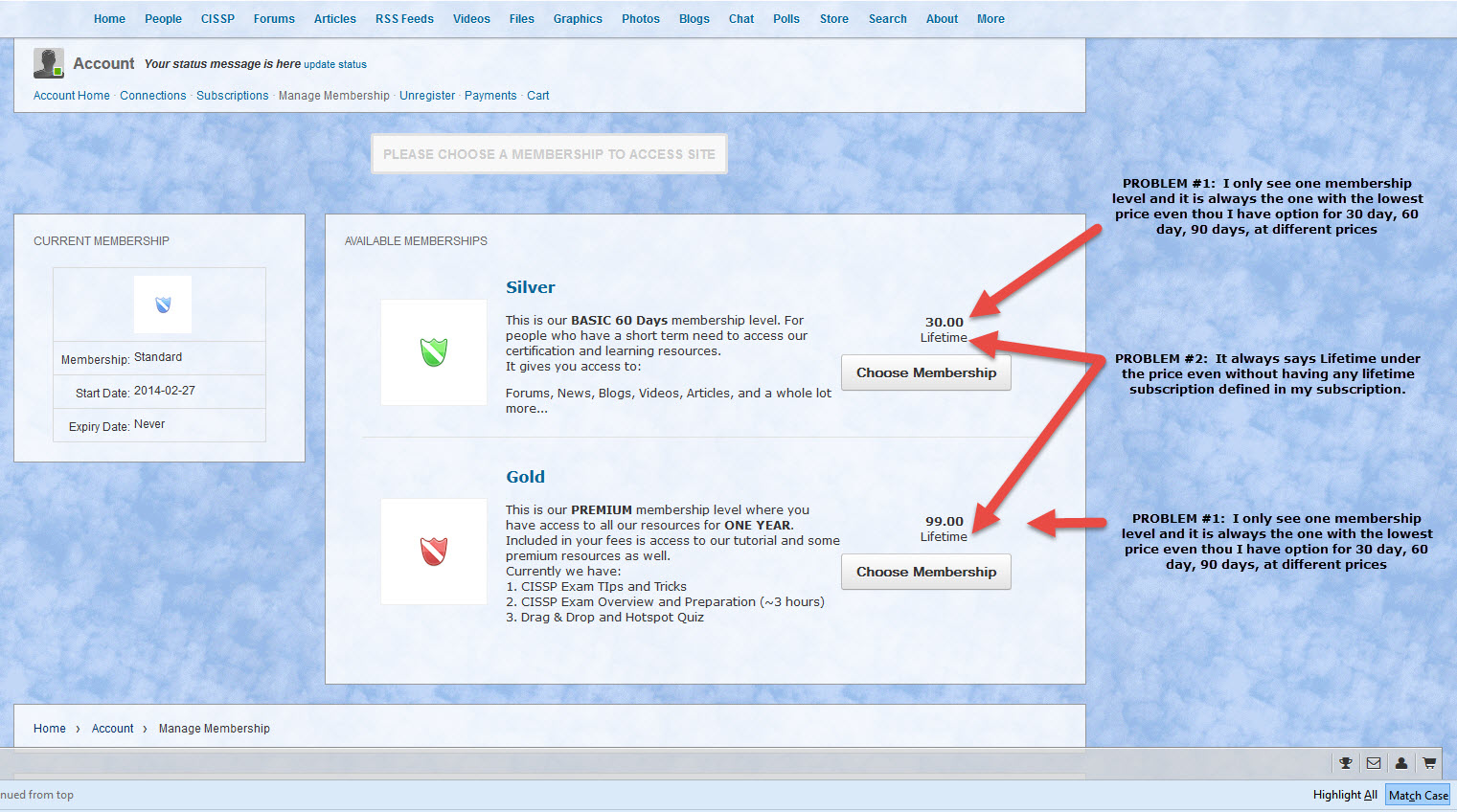Click the Please Choose a Membership notice

(x=549, y=154)
